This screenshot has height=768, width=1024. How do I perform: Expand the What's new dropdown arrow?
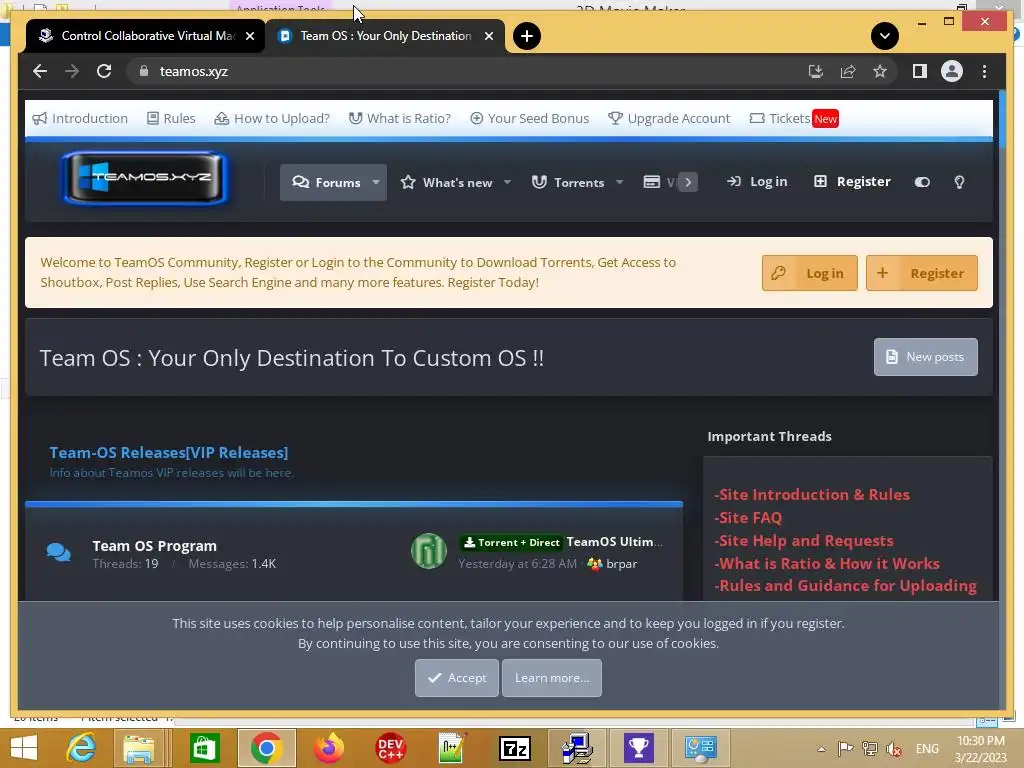pos(507,182)
